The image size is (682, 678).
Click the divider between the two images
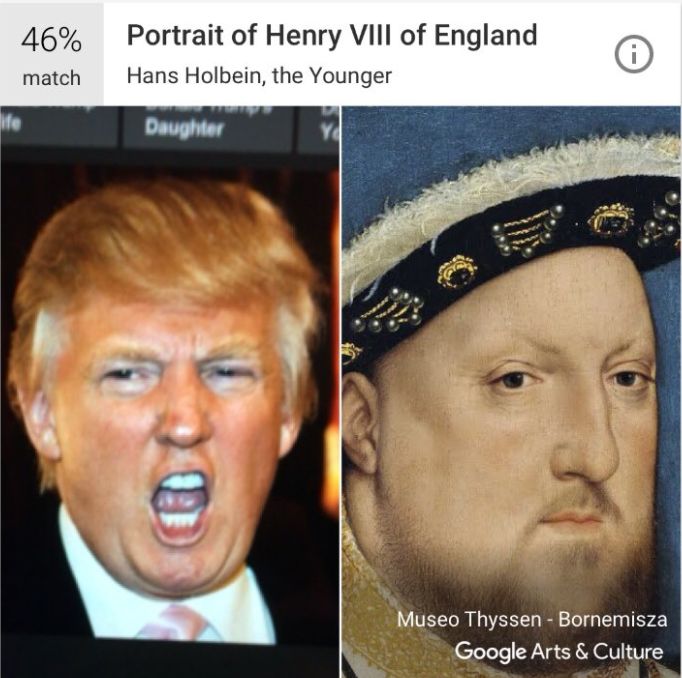tap(341, 391)
